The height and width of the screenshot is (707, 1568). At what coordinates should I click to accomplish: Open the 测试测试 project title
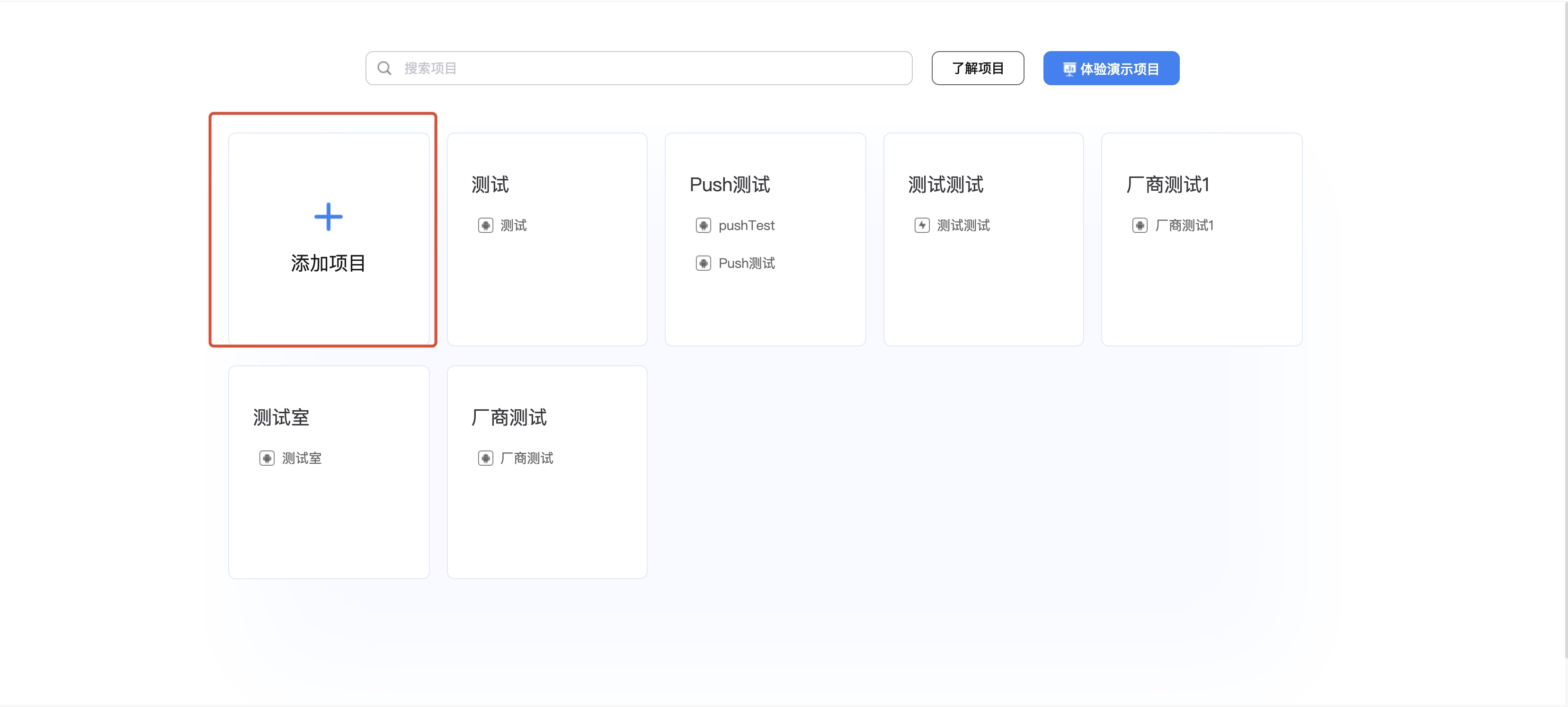tap(945, 185)
